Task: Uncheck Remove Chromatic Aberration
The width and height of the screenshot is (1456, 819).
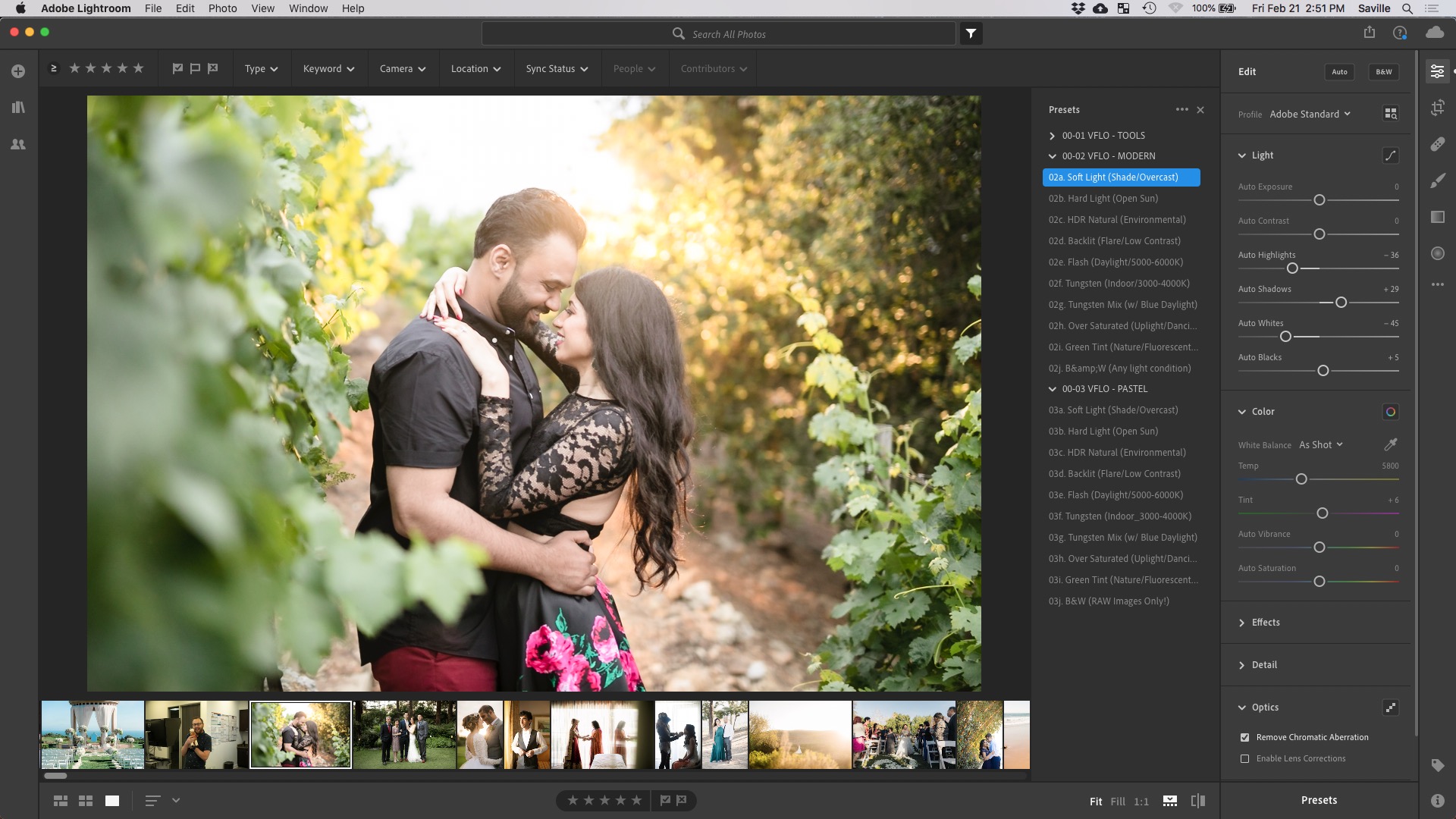Action: click(1244, 737)
